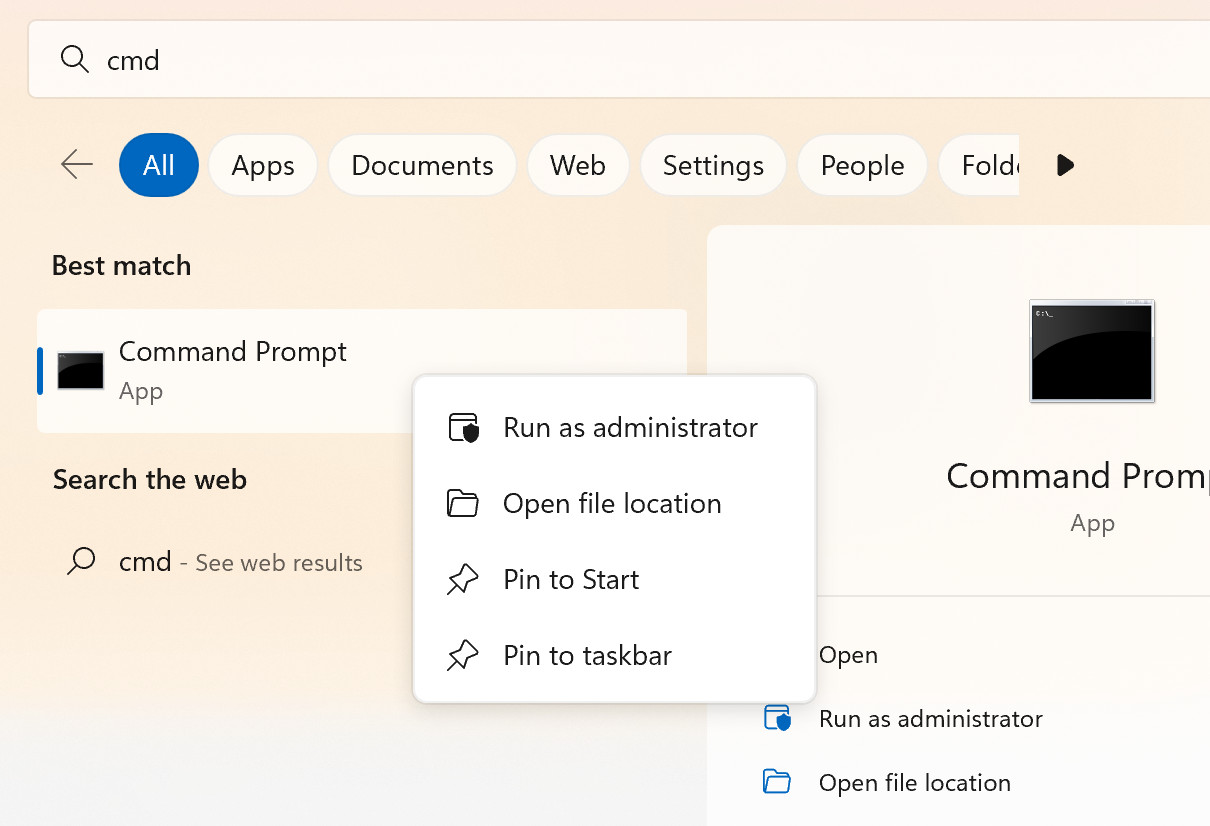Image resolution: width=1210 pixels, height=826 pixels.
Task: Switch to the Apps filter tab
Action: [x=263, y=165]
